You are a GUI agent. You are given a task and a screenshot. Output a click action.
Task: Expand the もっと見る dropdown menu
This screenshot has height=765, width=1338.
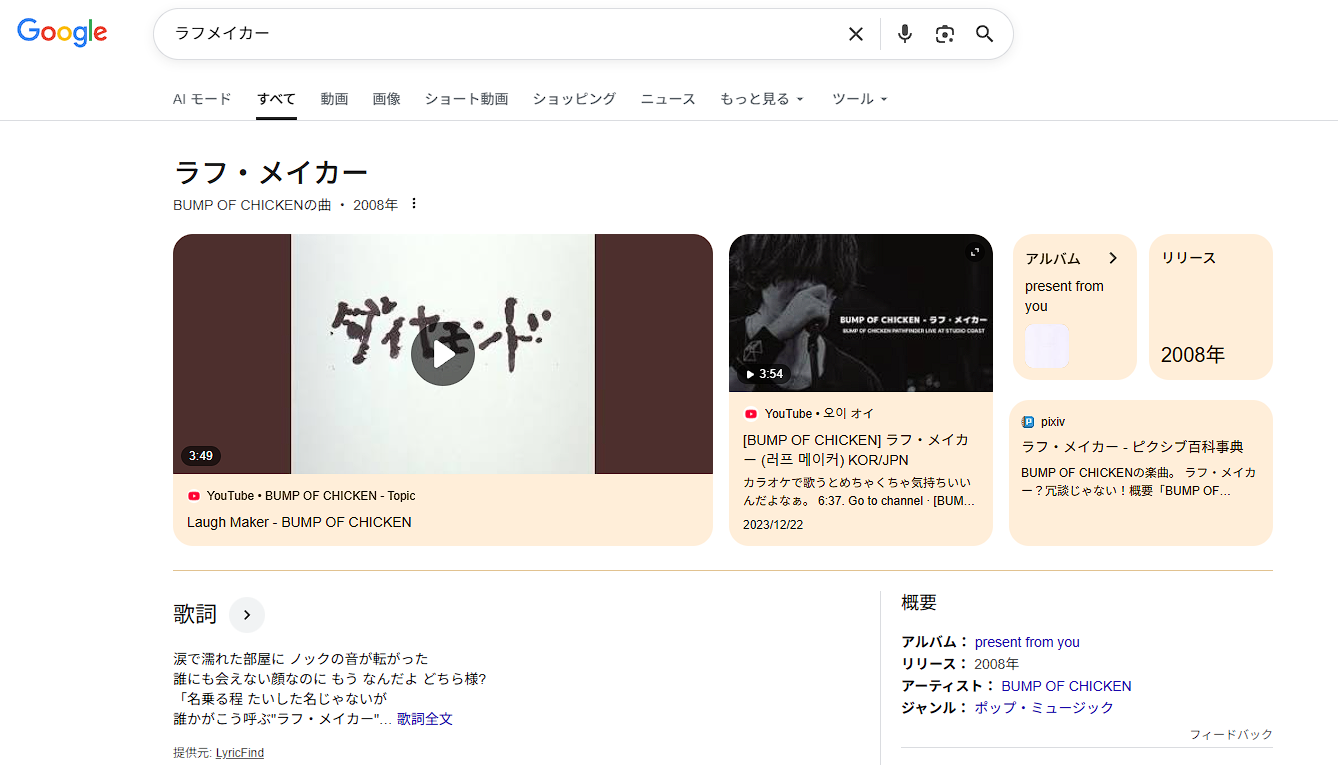click(x=762, y=99)
